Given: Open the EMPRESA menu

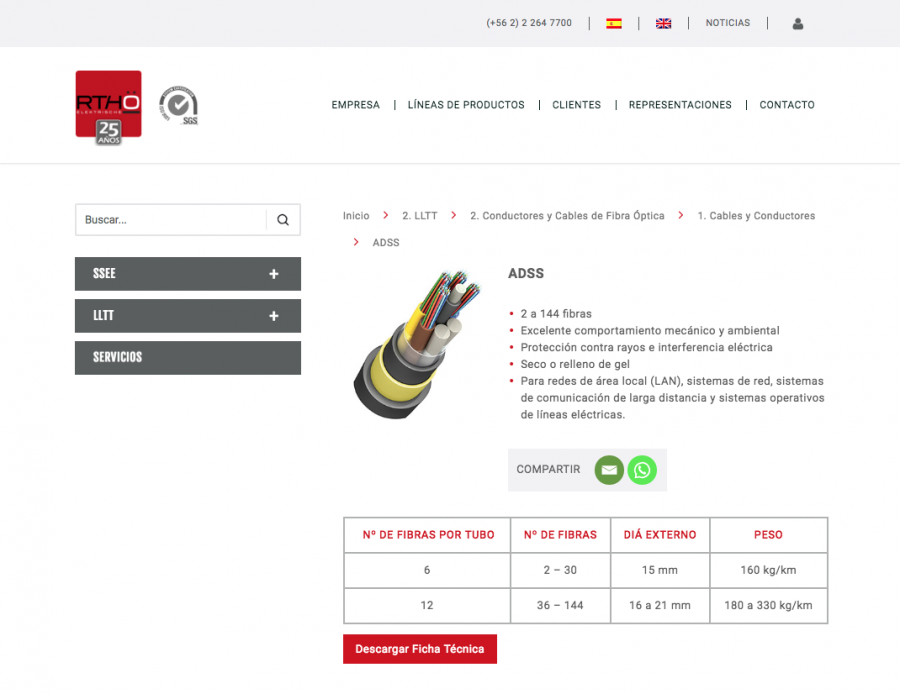Looking at the screenshot, I should coord(355,105).
